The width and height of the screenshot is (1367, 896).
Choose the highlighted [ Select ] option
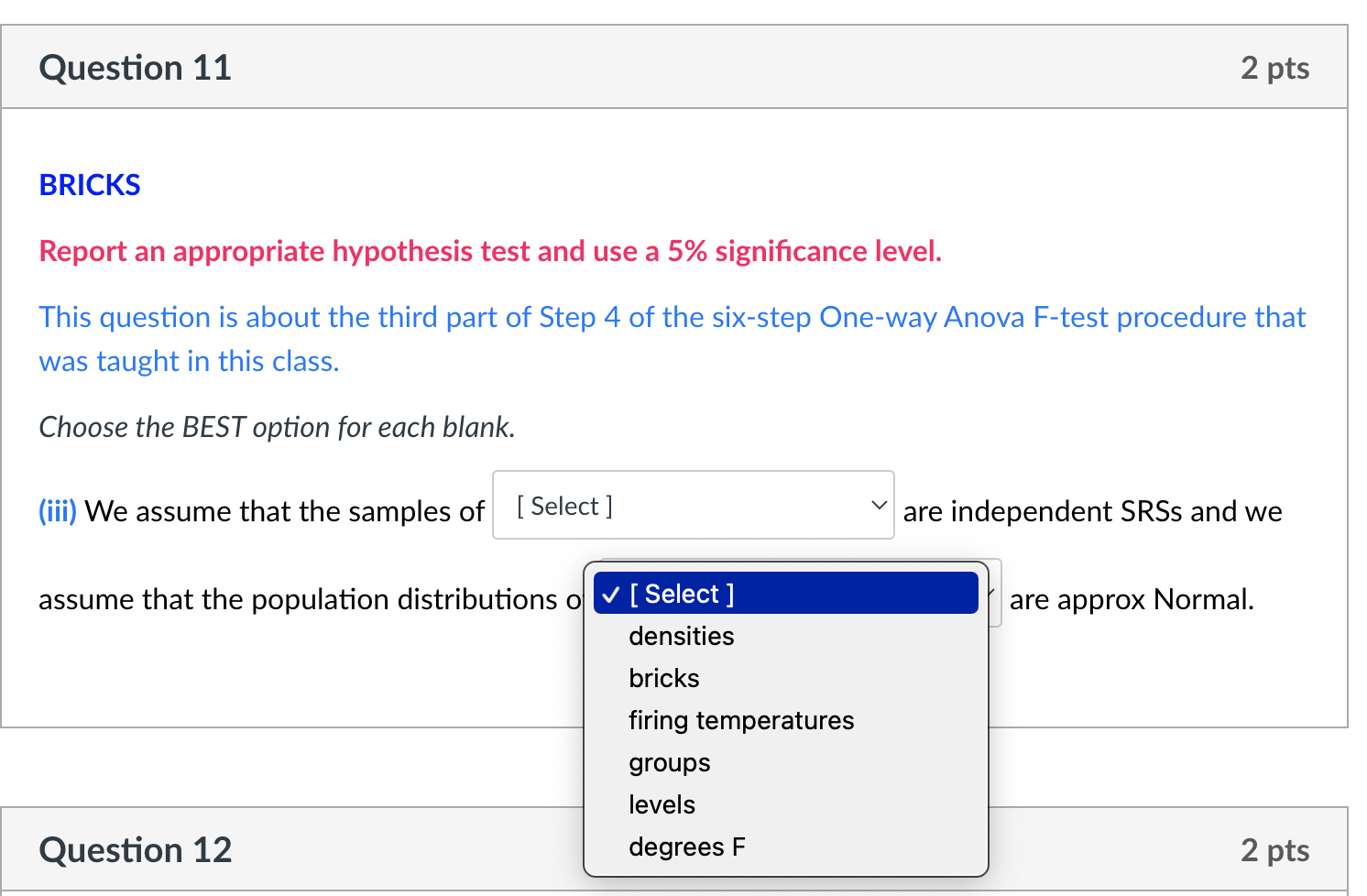pos(786,594)
